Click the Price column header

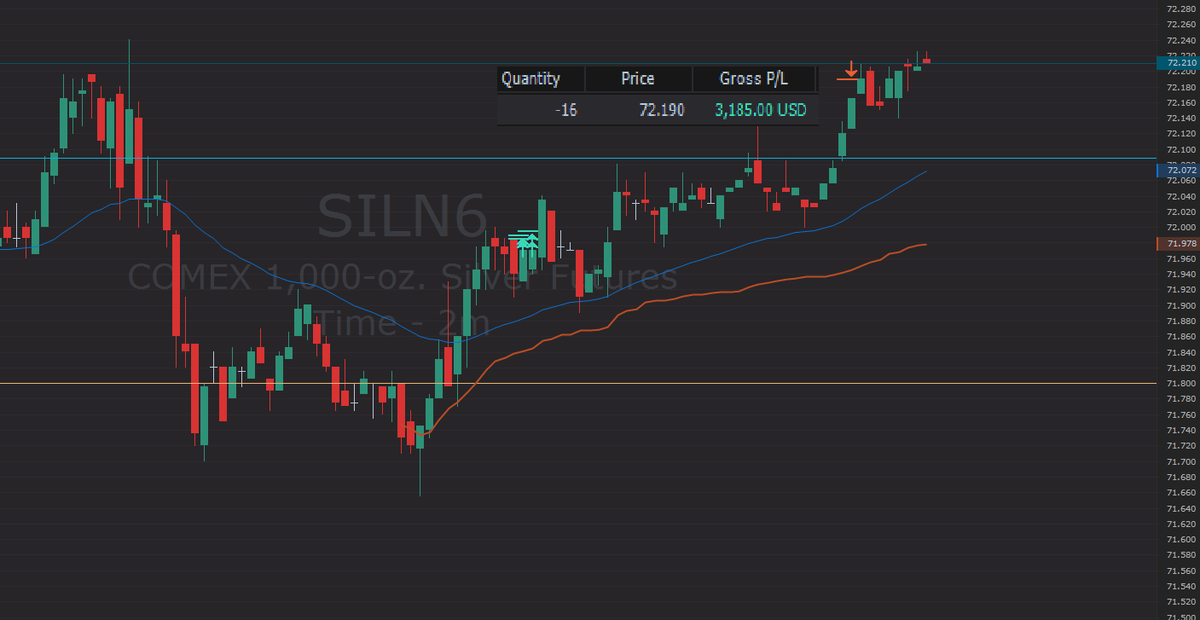click(637, 79)
